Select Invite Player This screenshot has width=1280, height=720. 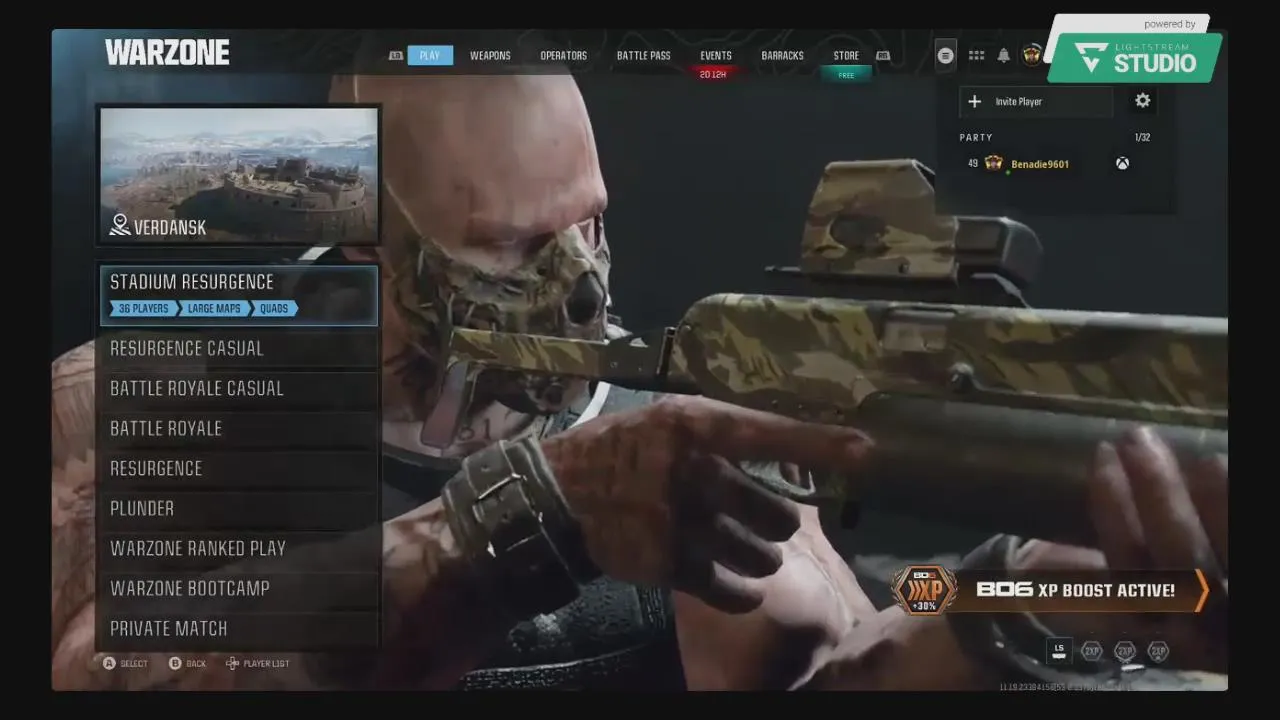pos(1036,101)
